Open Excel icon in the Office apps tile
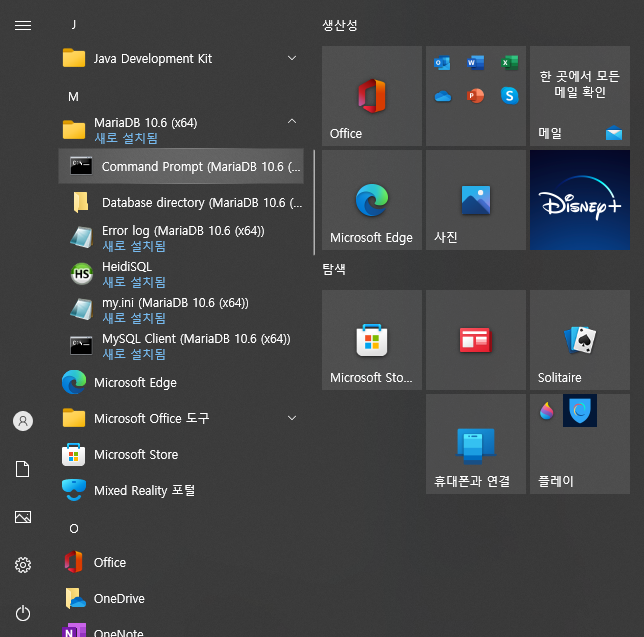Screen dimensions: 644x637 (x=509, y=63)
